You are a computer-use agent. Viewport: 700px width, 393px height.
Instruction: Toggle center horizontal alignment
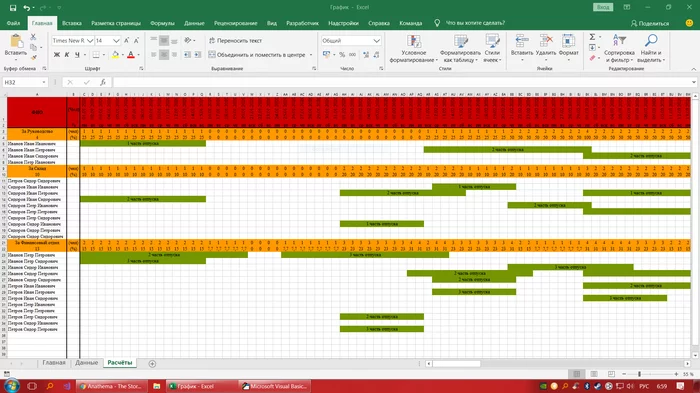pyautogui.click(x=164, y=54)
